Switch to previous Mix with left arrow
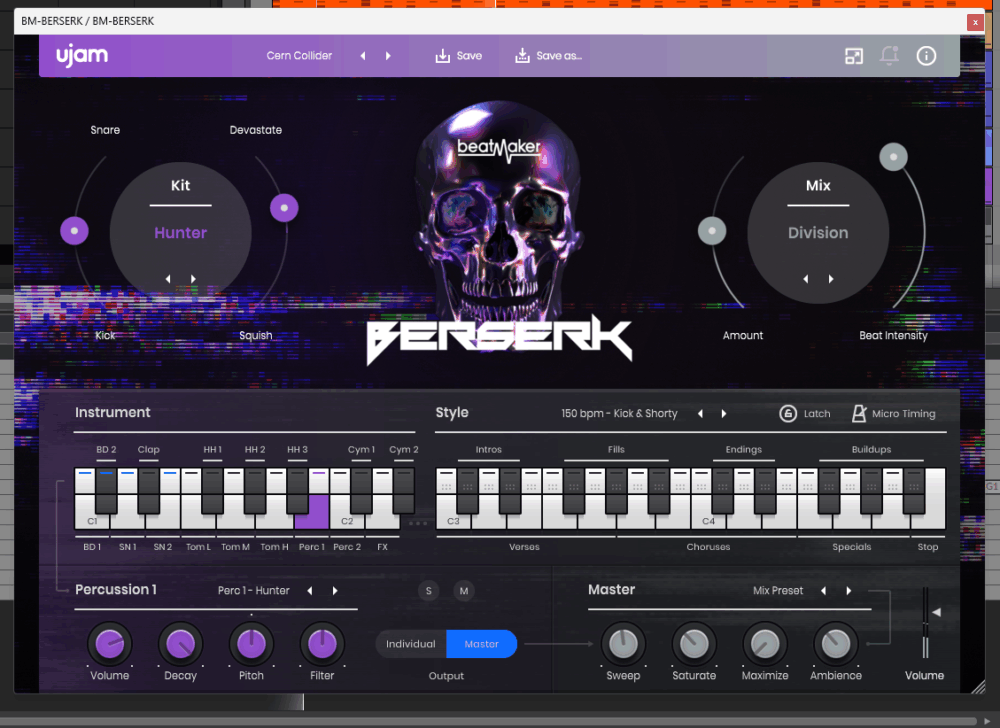Image resolution: width=1000 pixels, height=728 pixels. point(806,279)
